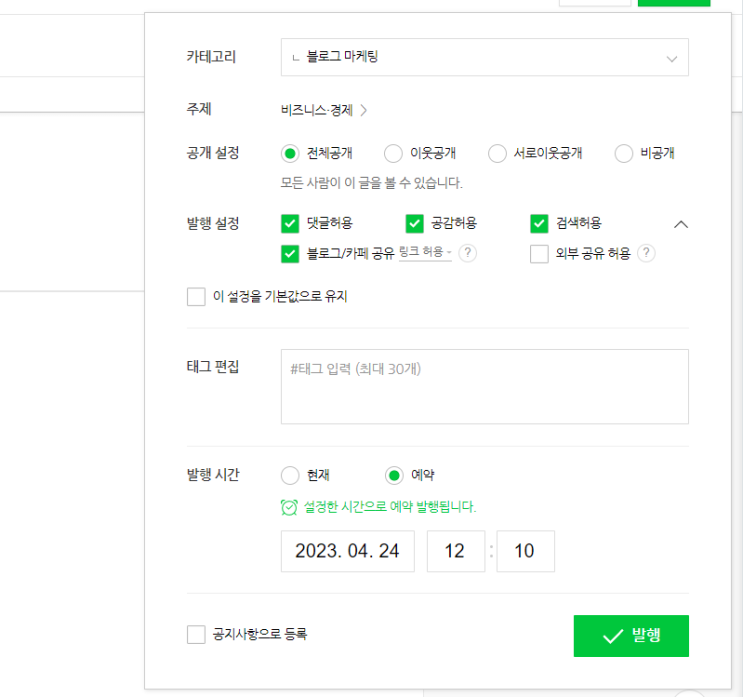
Task: Uncheck 블로그/카페 공유 option
Action: [291, 254]
